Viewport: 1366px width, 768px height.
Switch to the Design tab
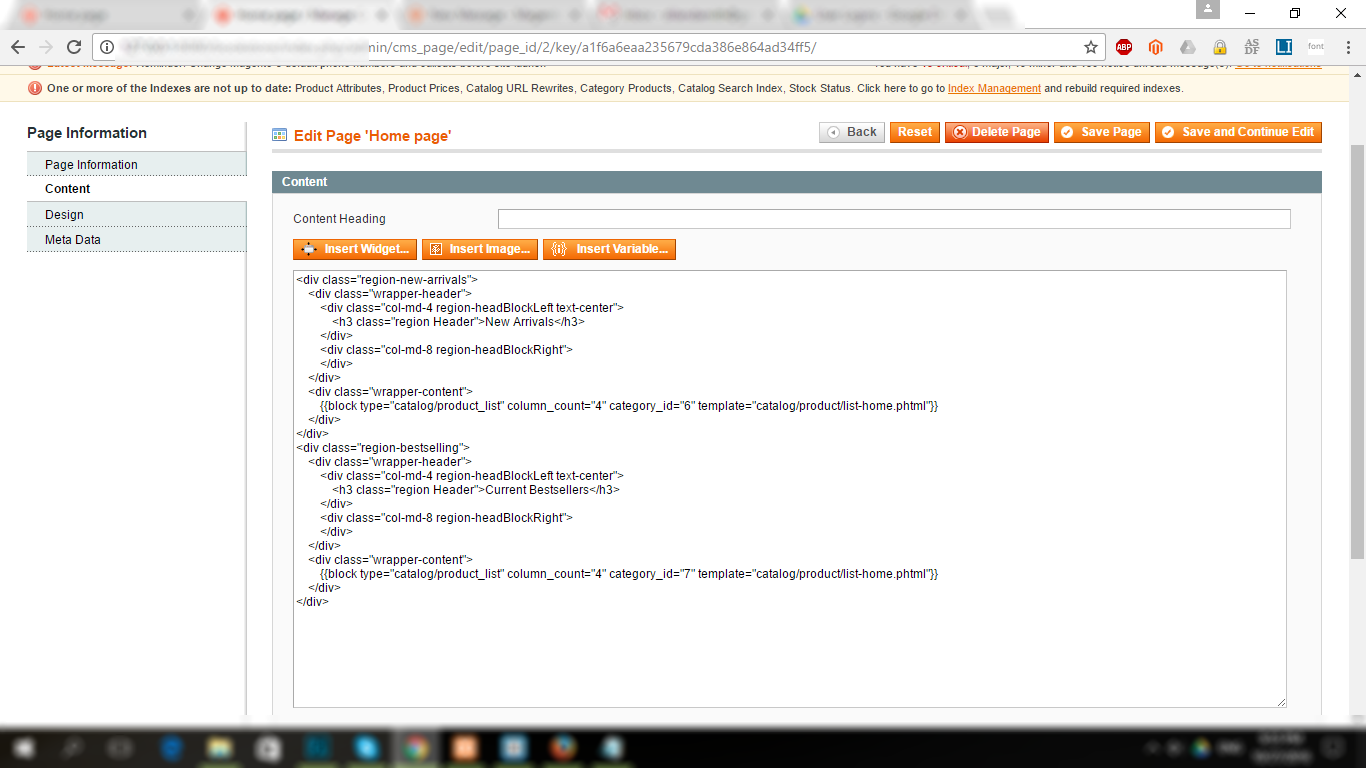pos(64,215)
